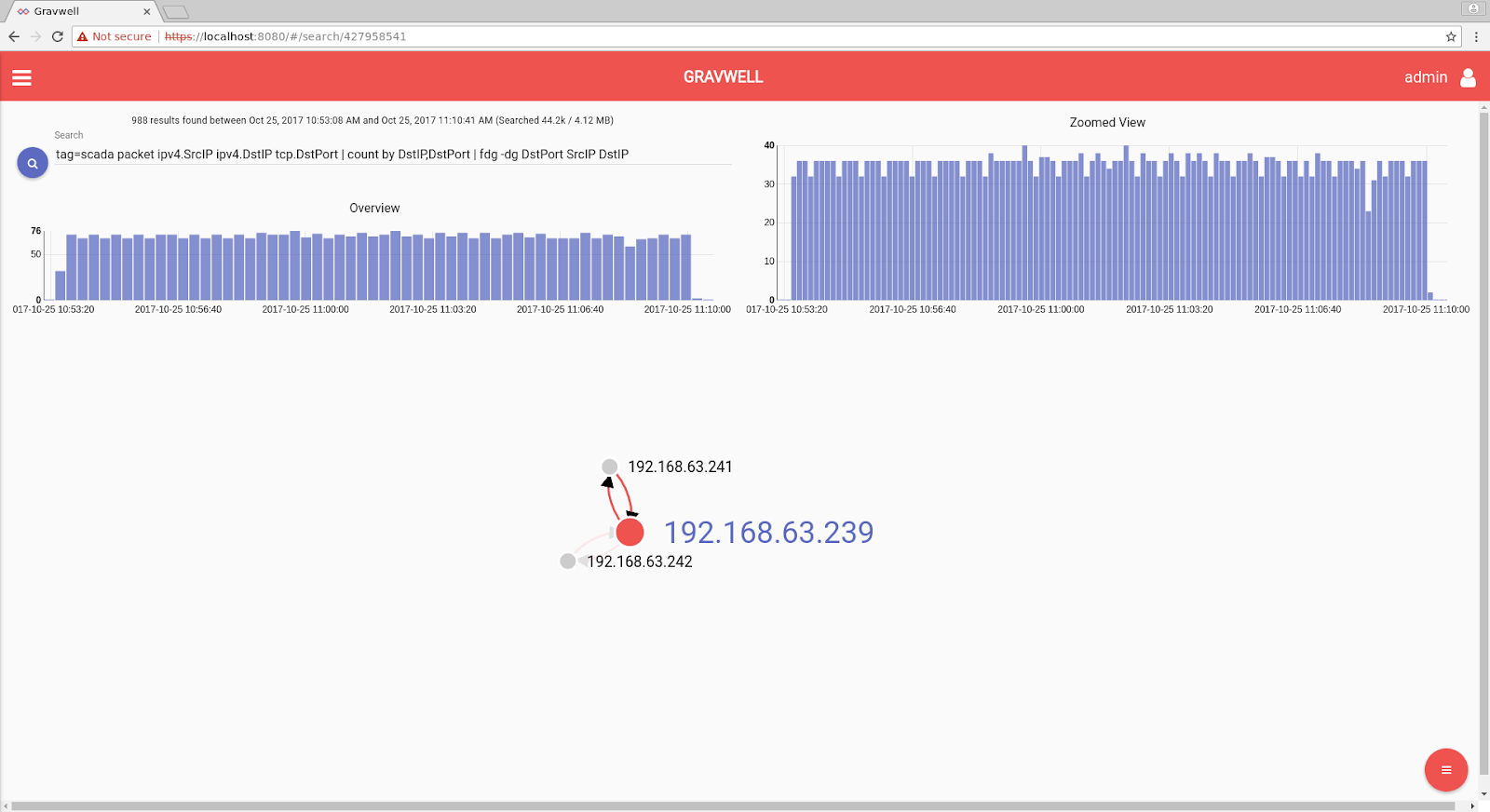Click the 192.168.63.239 node label
Viewport: 1490px width, 812px height.
(768, 532)
